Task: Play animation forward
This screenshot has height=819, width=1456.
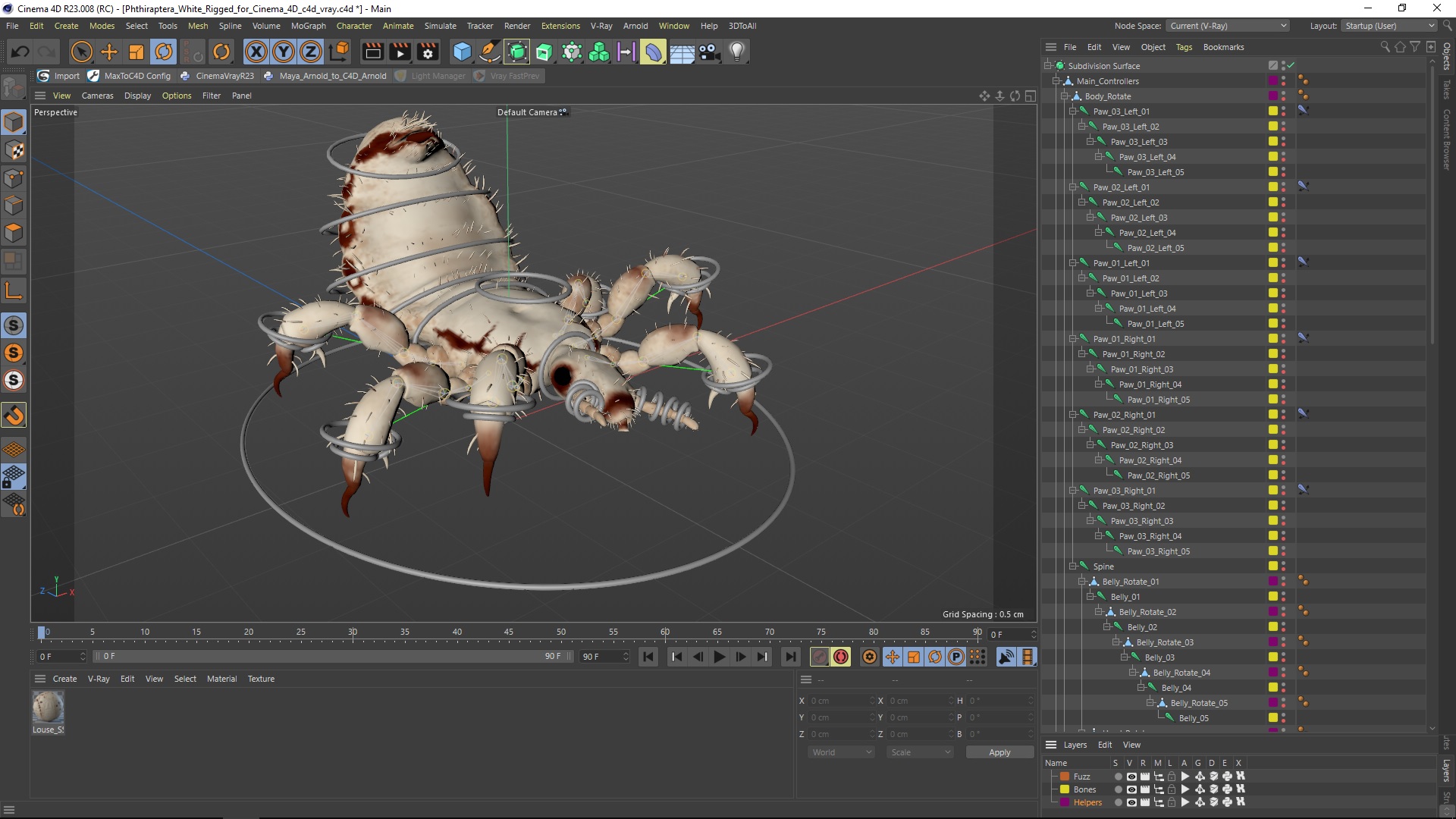Action: click(x=719, y=657)
